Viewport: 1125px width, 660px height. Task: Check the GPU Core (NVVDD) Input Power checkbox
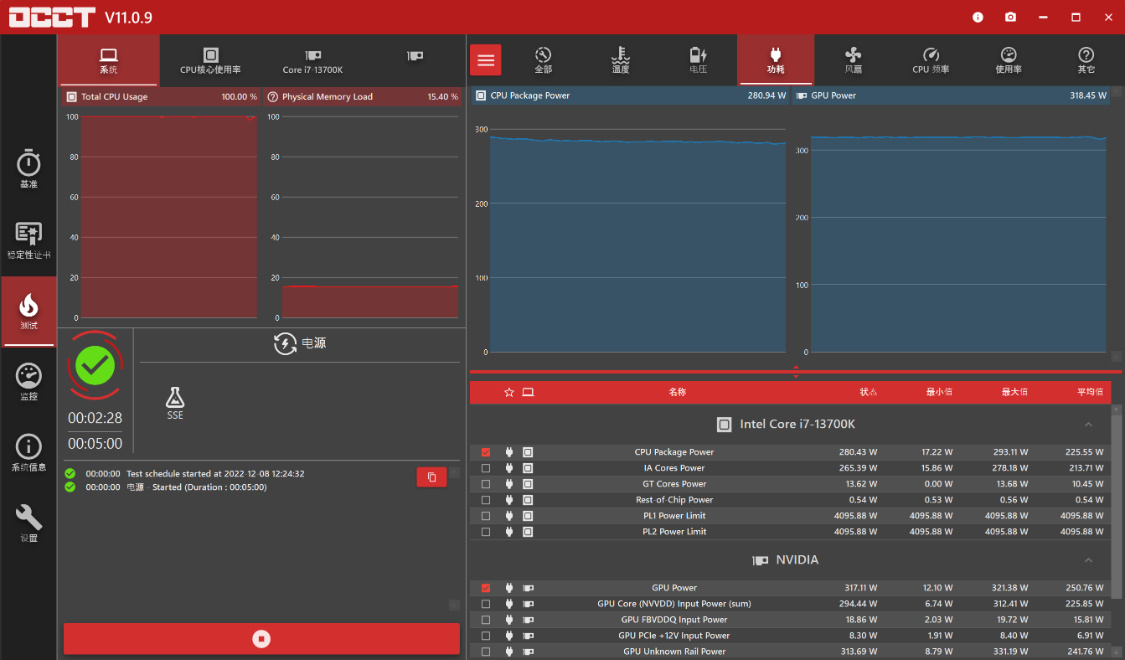click(x=486, y=604)
